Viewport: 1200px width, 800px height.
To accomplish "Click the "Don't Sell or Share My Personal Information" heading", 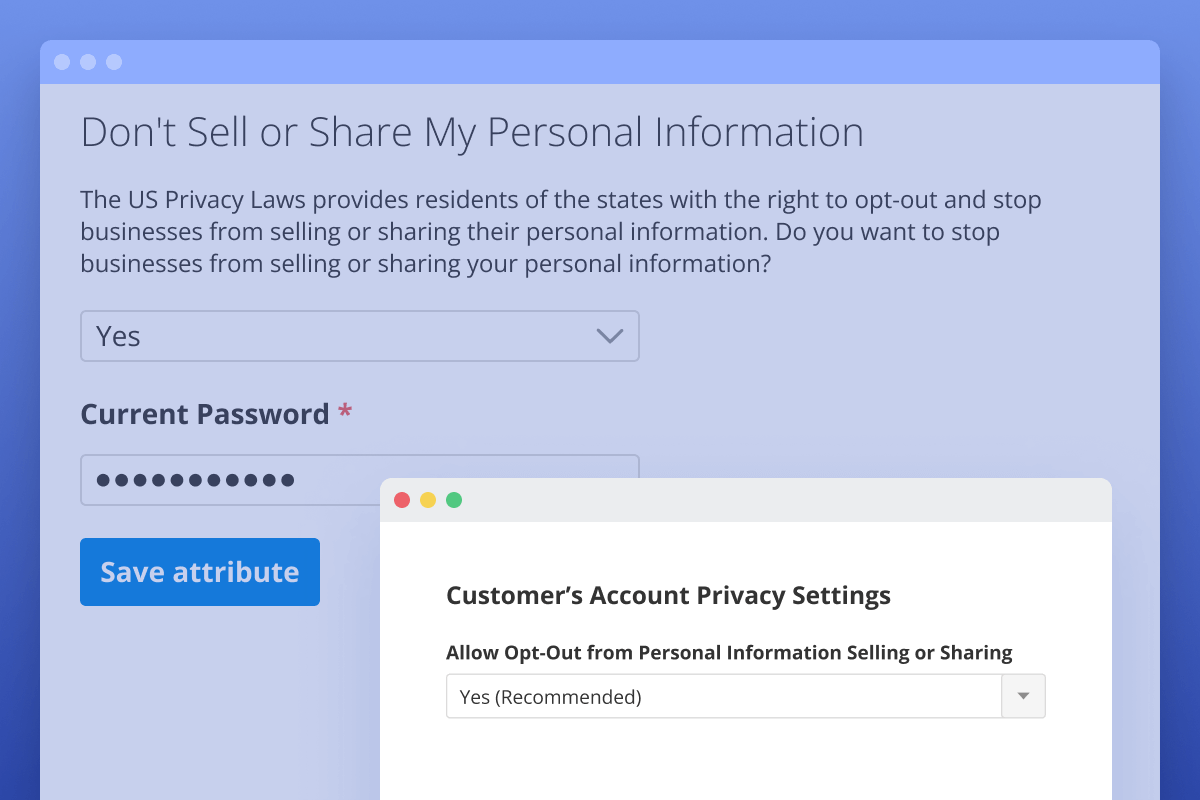I will pos(472,131).
